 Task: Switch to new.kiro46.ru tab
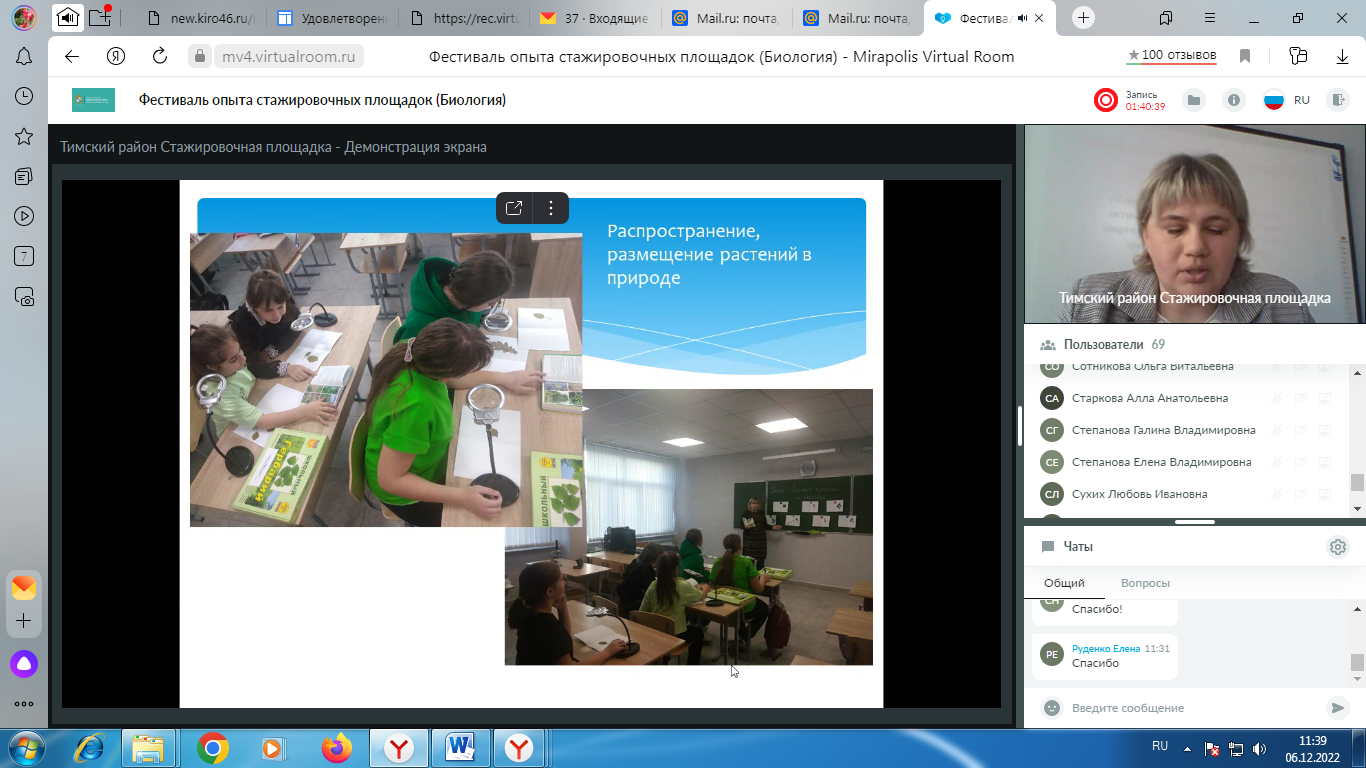[x=200, y=18]
